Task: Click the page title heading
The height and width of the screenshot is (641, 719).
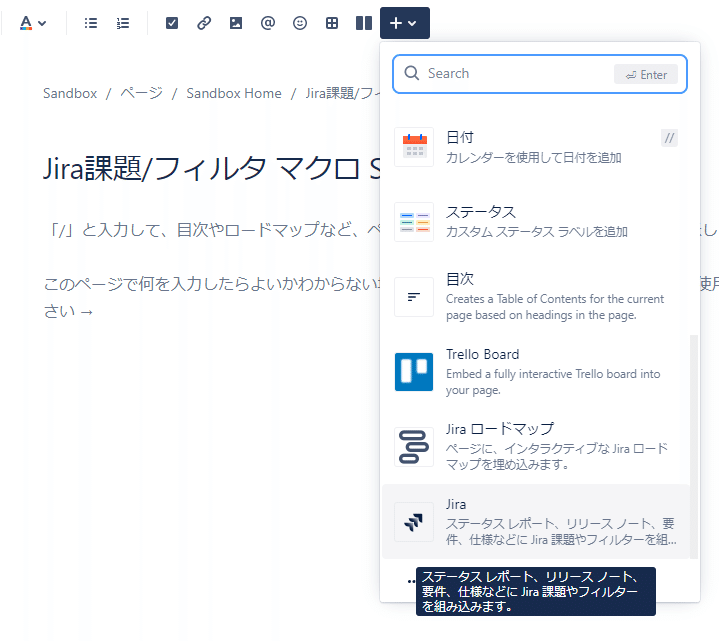Action: [x=212, y=169]
